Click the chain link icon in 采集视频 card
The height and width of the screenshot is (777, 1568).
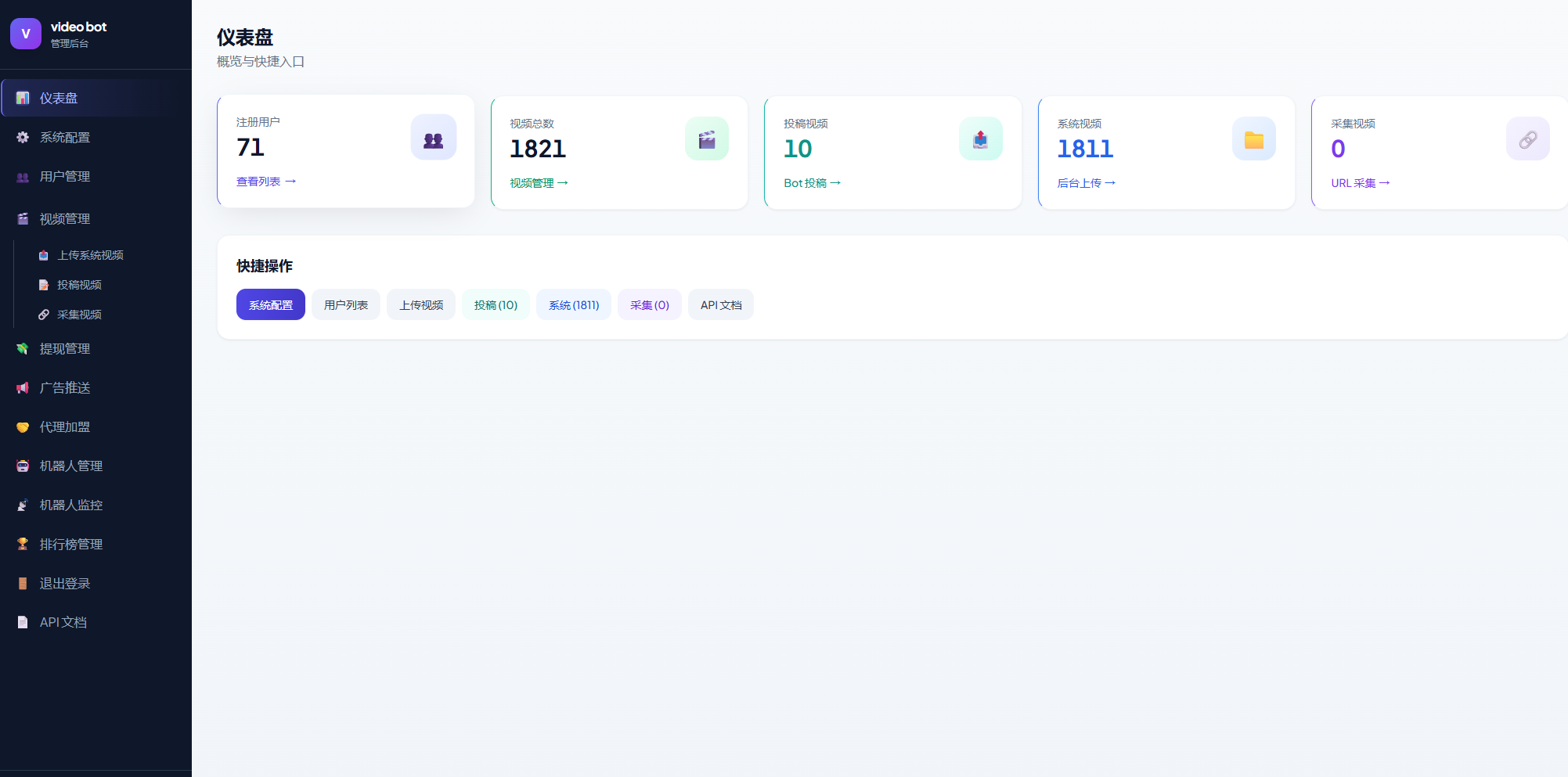[1527, 139]
